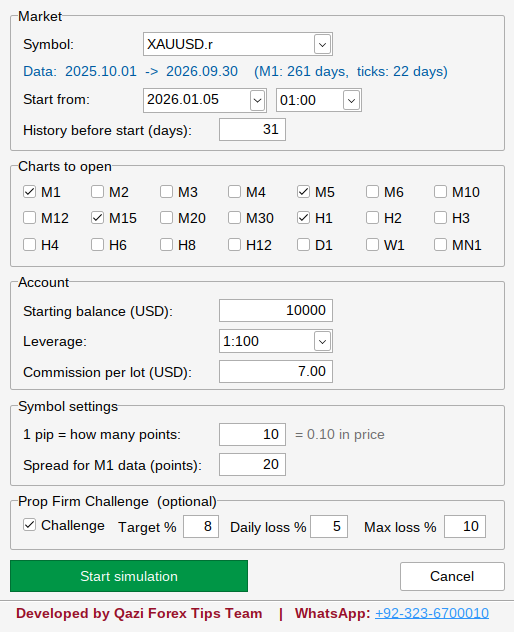Click the History before start days field
This screenshot has width=514, height=632.
252,130
